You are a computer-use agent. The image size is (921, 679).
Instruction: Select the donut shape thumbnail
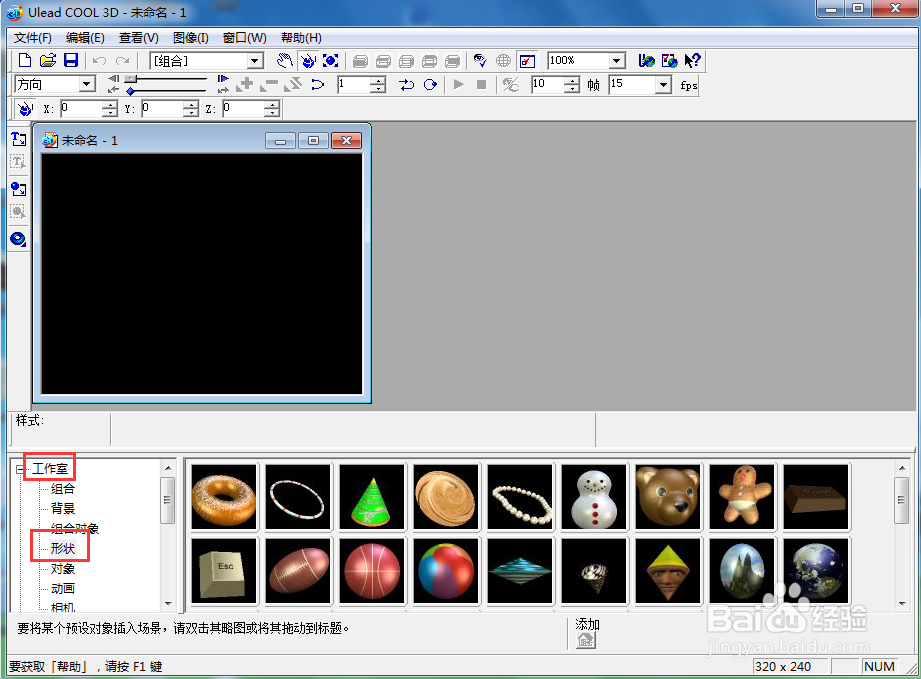[x=224, y=497]
